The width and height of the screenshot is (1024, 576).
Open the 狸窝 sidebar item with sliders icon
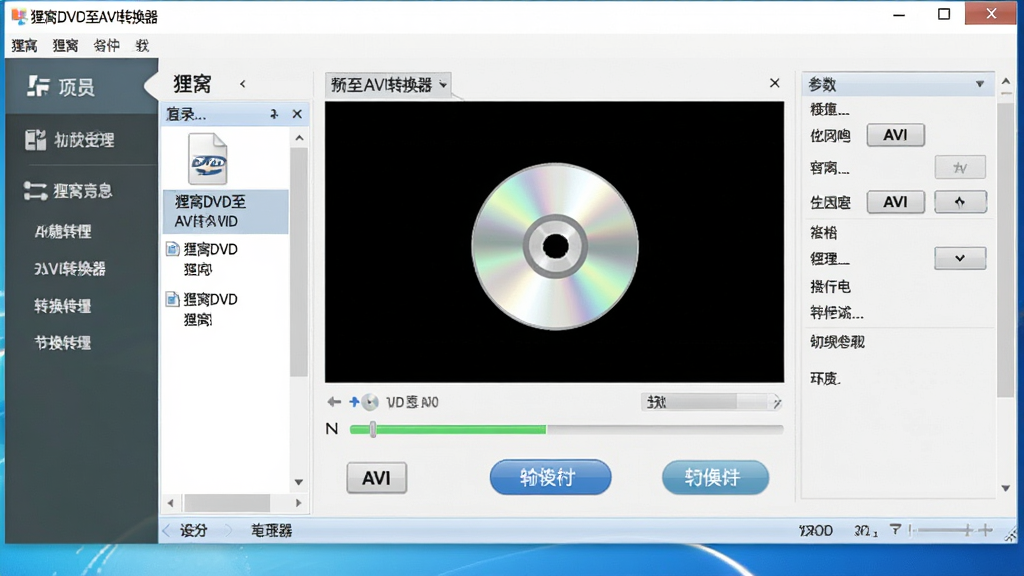click(81, 191)
